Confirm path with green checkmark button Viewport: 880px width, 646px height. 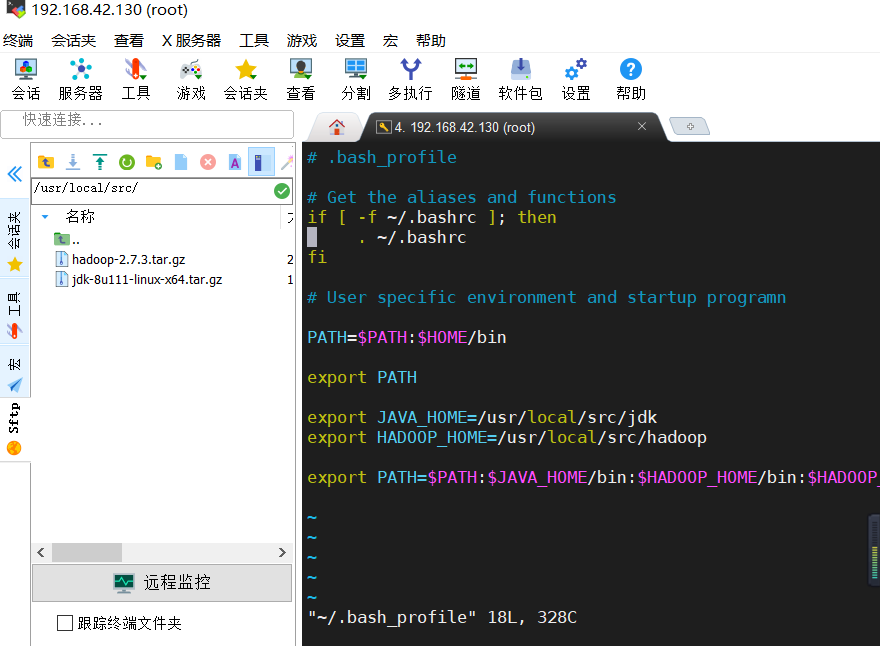point(282,191)
